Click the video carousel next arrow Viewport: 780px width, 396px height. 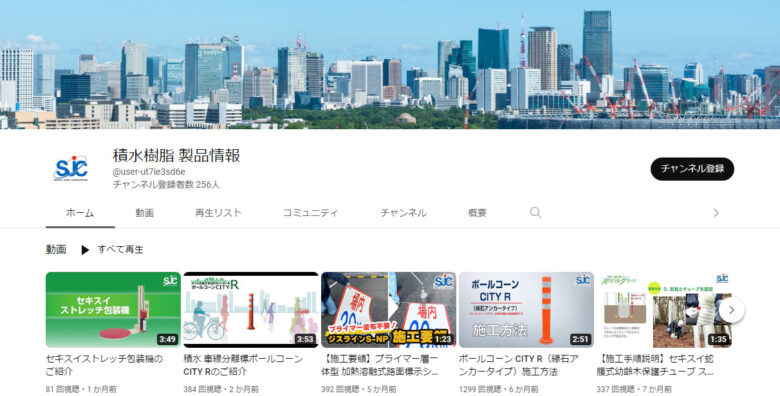731,310
